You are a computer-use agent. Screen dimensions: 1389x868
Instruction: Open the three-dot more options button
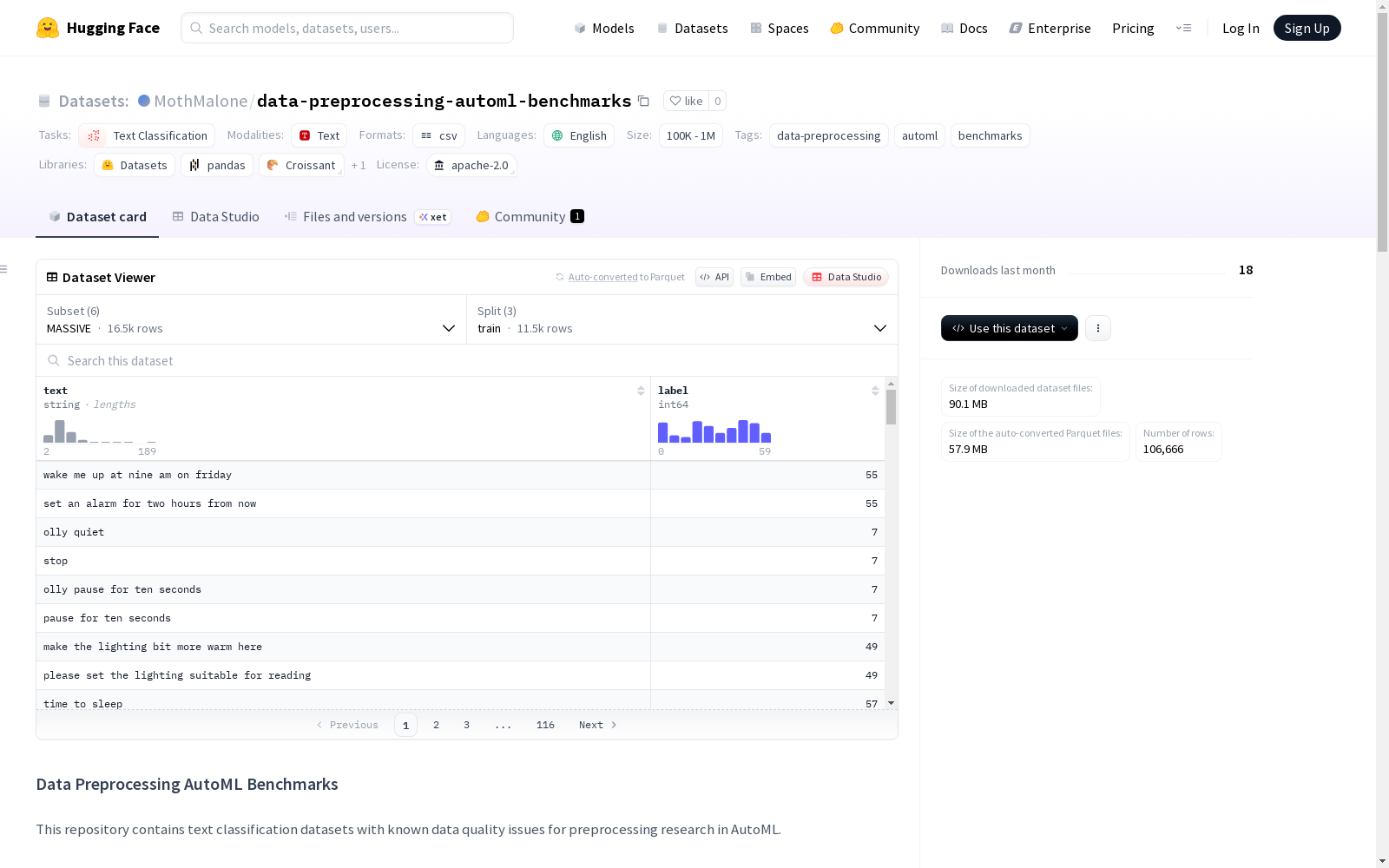[x=1098, y=328]
